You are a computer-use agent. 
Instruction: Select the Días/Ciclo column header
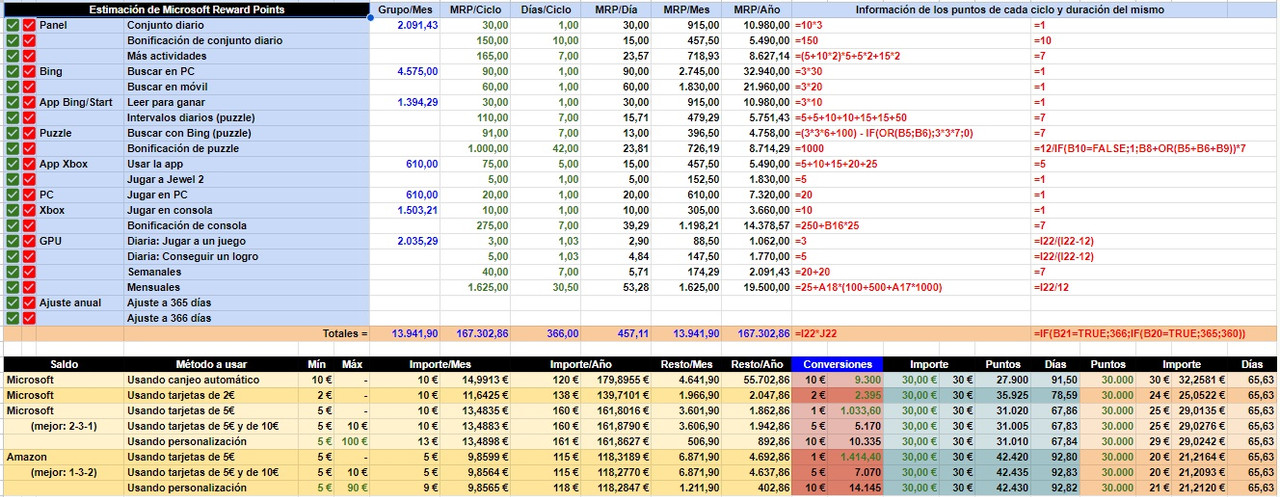(546, 9)
